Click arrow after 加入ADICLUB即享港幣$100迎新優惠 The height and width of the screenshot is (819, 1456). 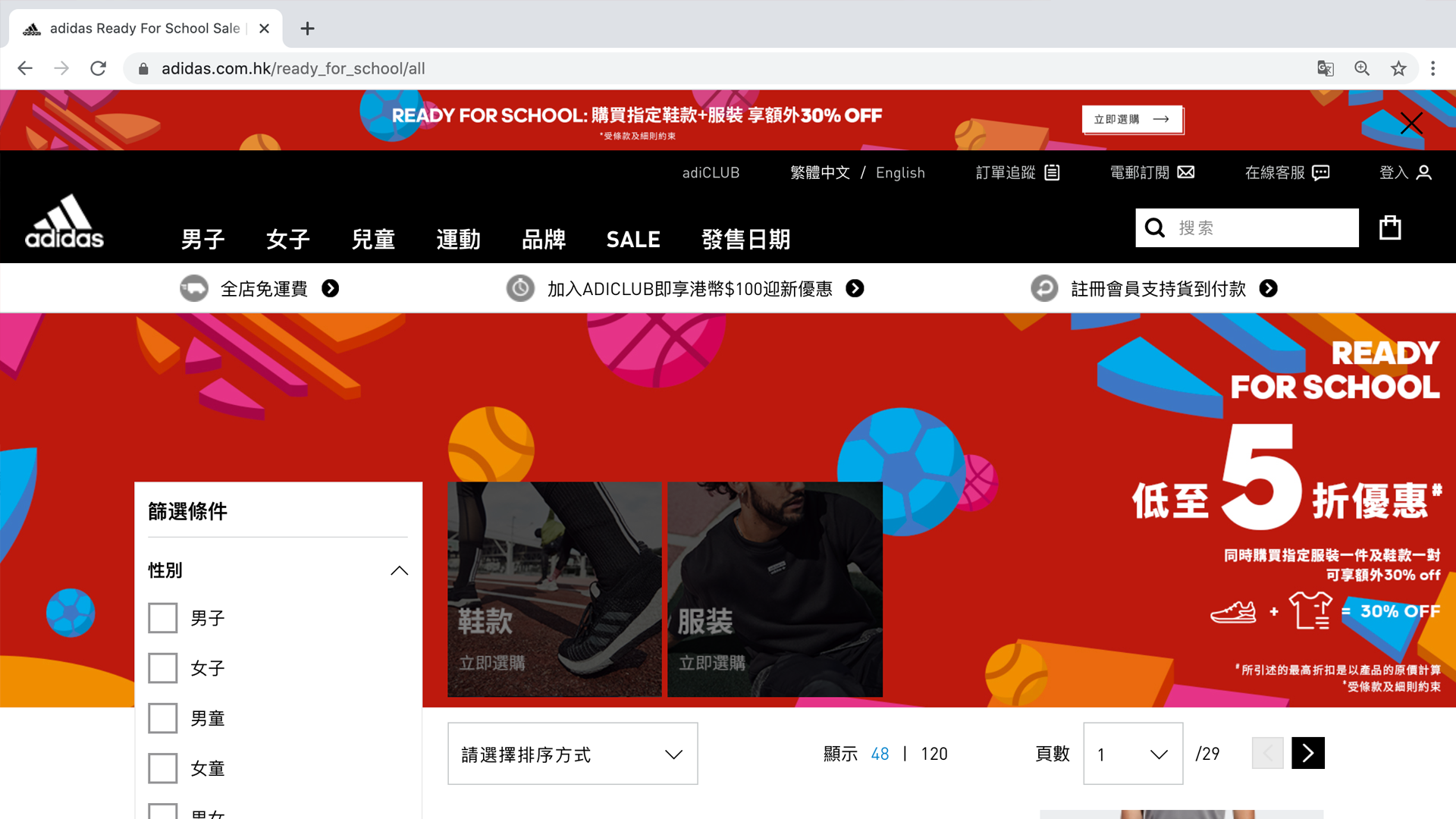coord(855,288)
